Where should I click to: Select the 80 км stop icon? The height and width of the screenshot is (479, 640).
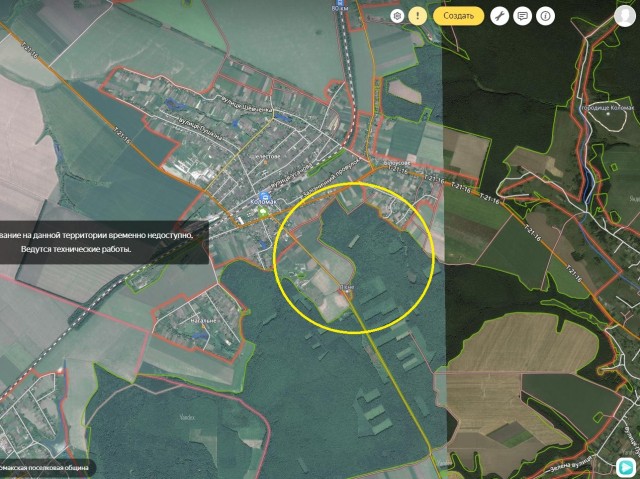pyautogui.click(x=338, y=2)
